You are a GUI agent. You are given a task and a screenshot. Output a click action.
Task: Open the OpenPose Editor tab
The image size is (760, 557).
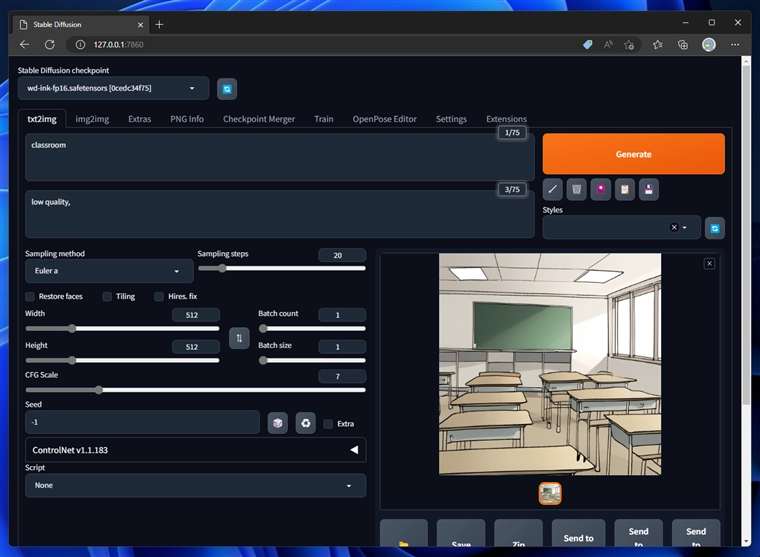click(x=384, y=119)
